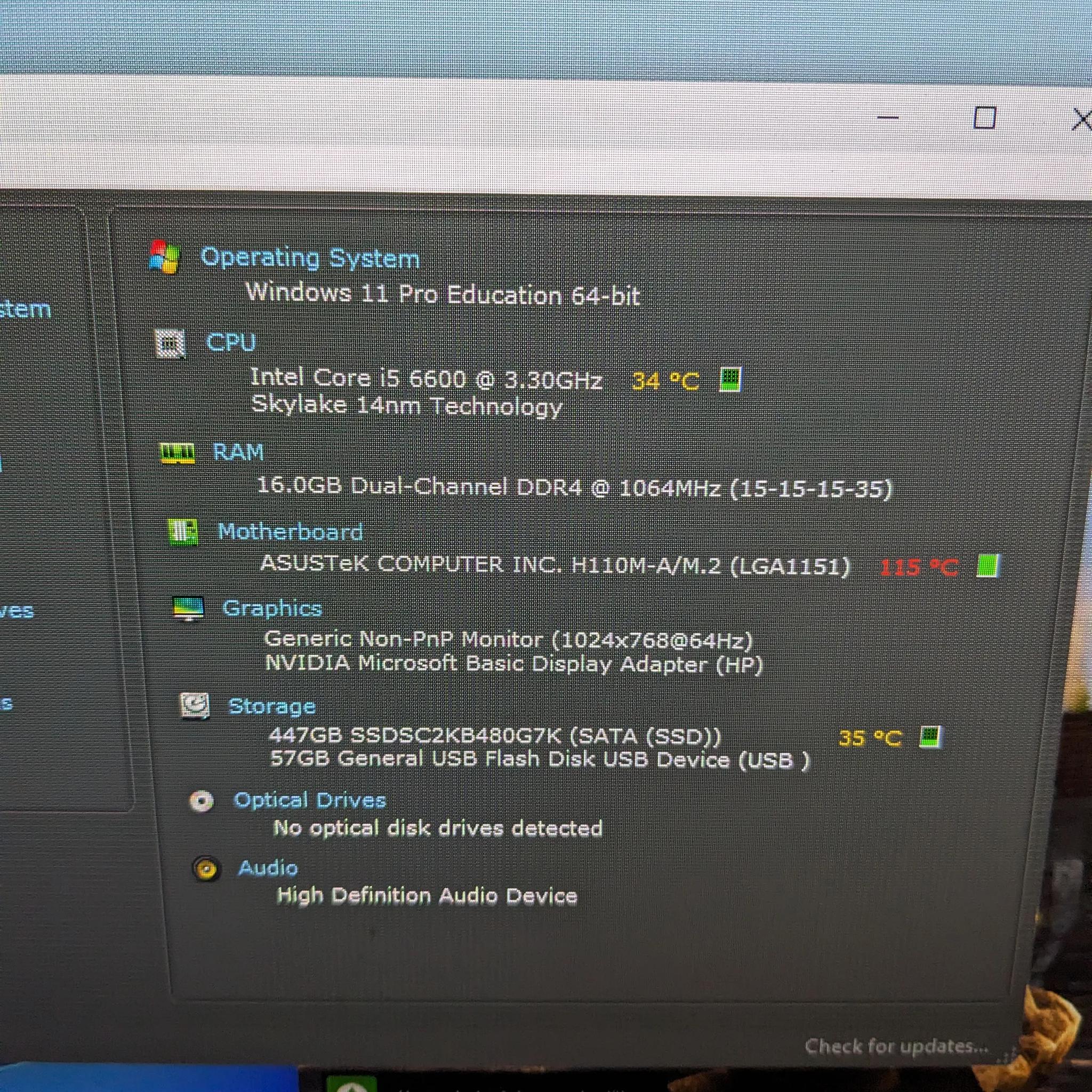Screen dimensions: 1092x1092
Task: Click the Storage hard drive icon
Action: click(x=195, y=706)
